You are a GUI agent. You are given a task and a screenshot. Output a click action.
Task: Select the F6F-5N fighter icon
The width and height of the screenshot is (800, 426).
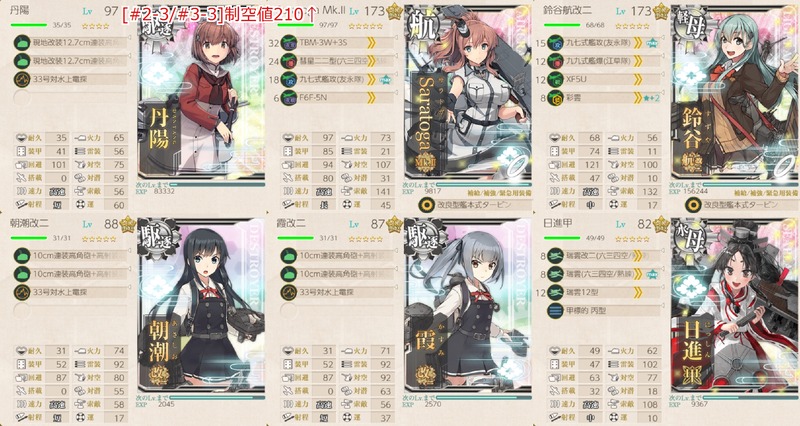289,97
